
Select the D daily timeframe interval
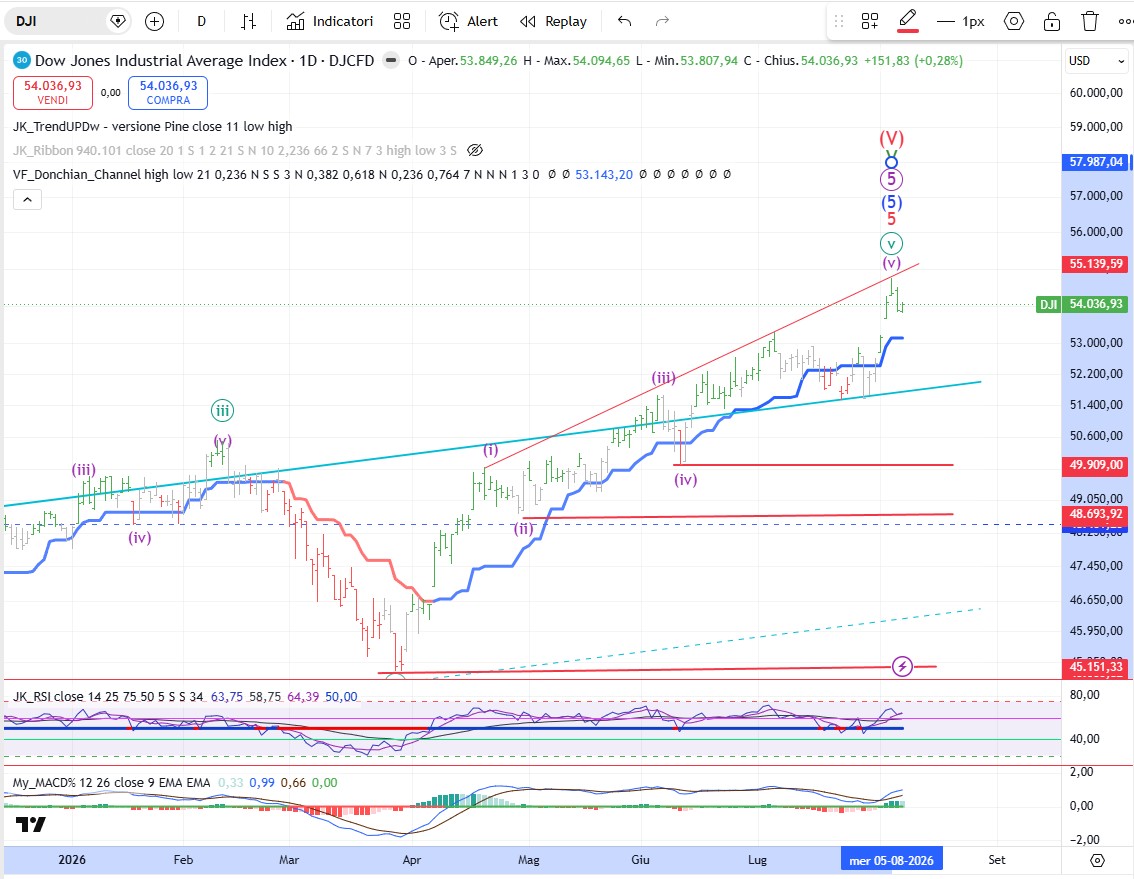pos(202,22)
